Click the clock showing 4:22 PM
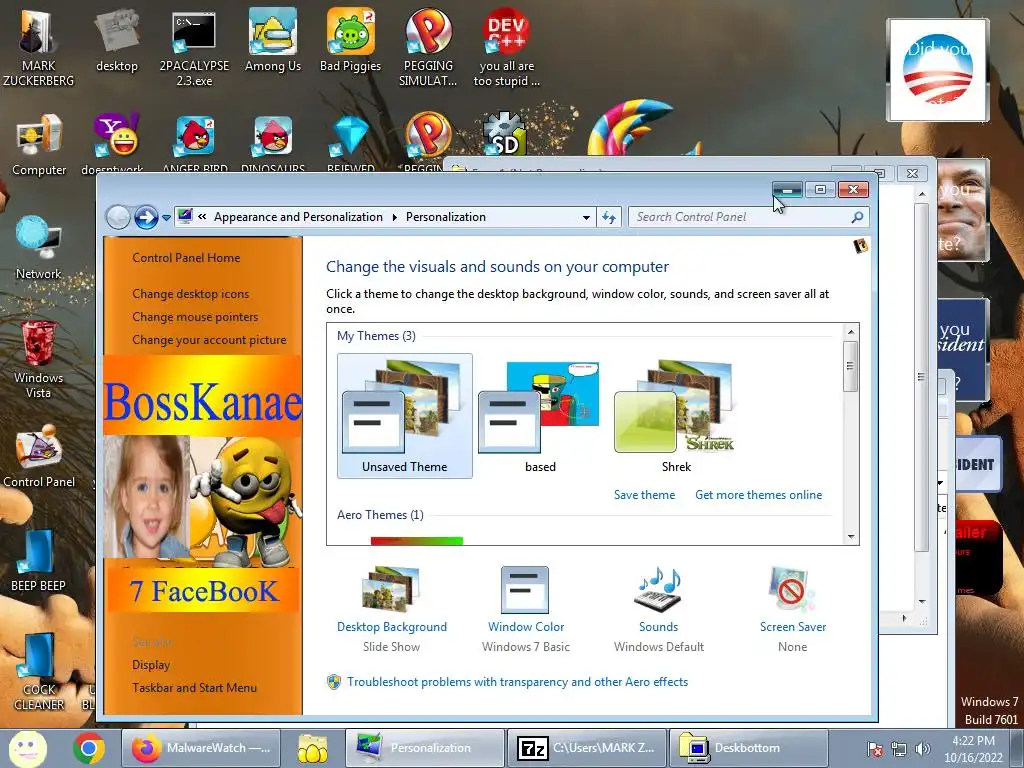Viewport: 1024px width, 768px height. (973, 748)
